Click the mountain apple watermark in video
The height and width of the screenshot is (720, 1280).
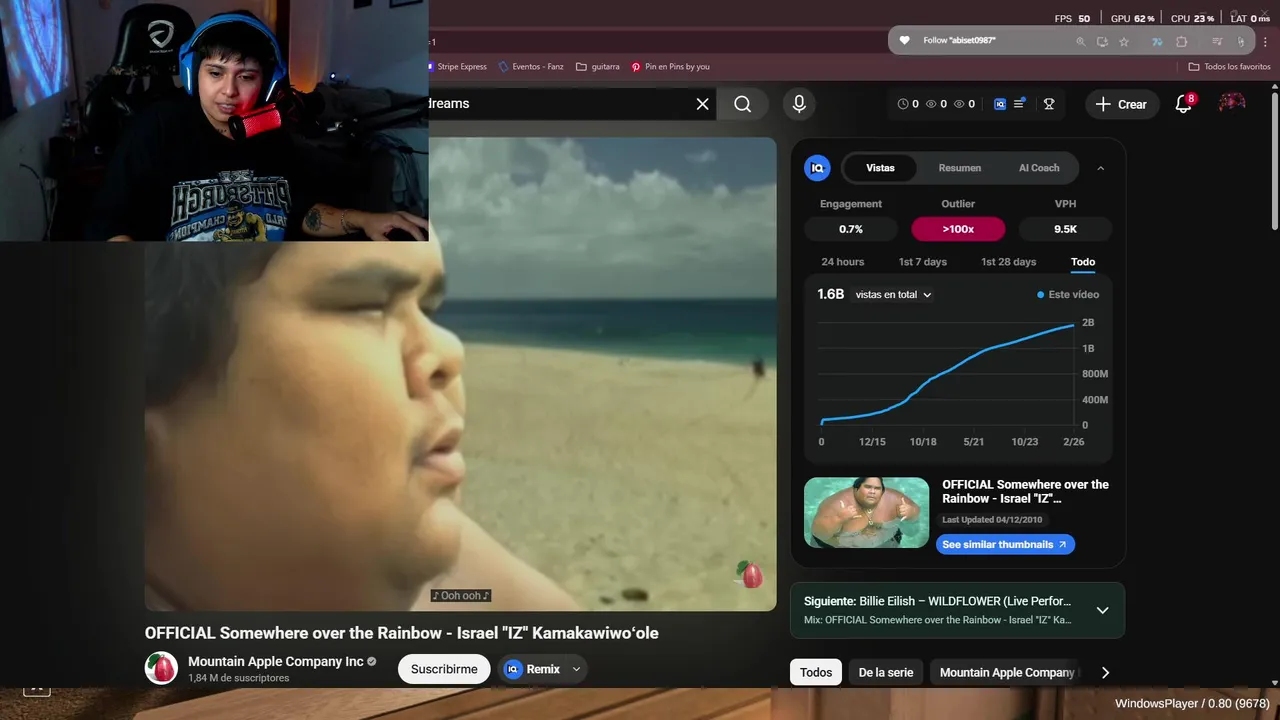click(750, 574)
